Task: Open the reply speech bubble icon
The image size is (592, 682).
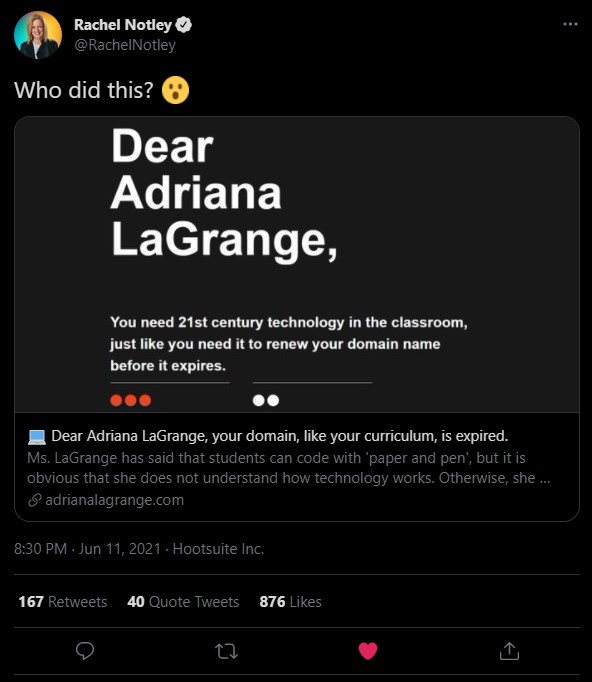Action: (85, 651)
